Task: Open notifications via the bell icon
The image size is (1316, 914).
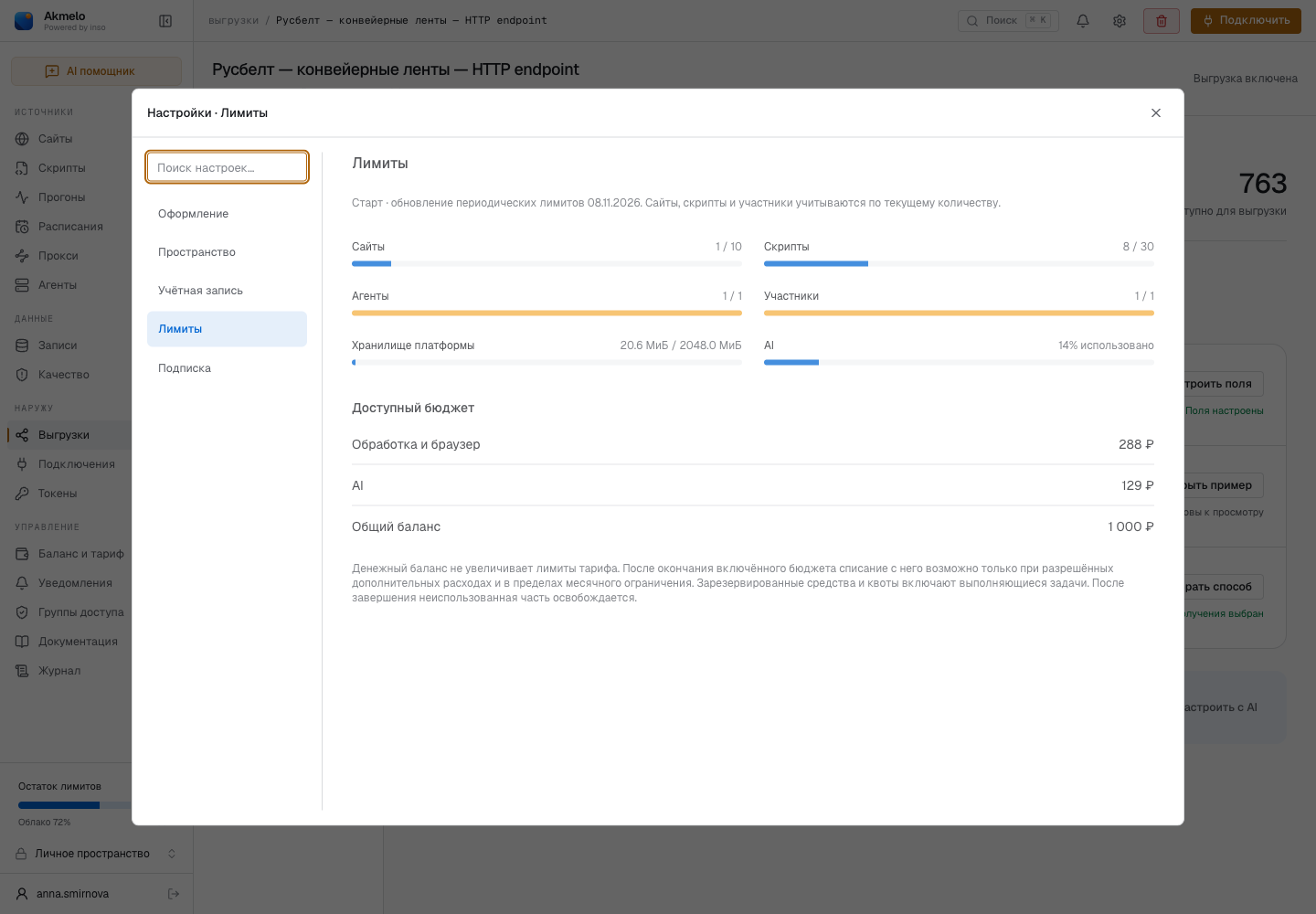Action: coord(1083,21)
